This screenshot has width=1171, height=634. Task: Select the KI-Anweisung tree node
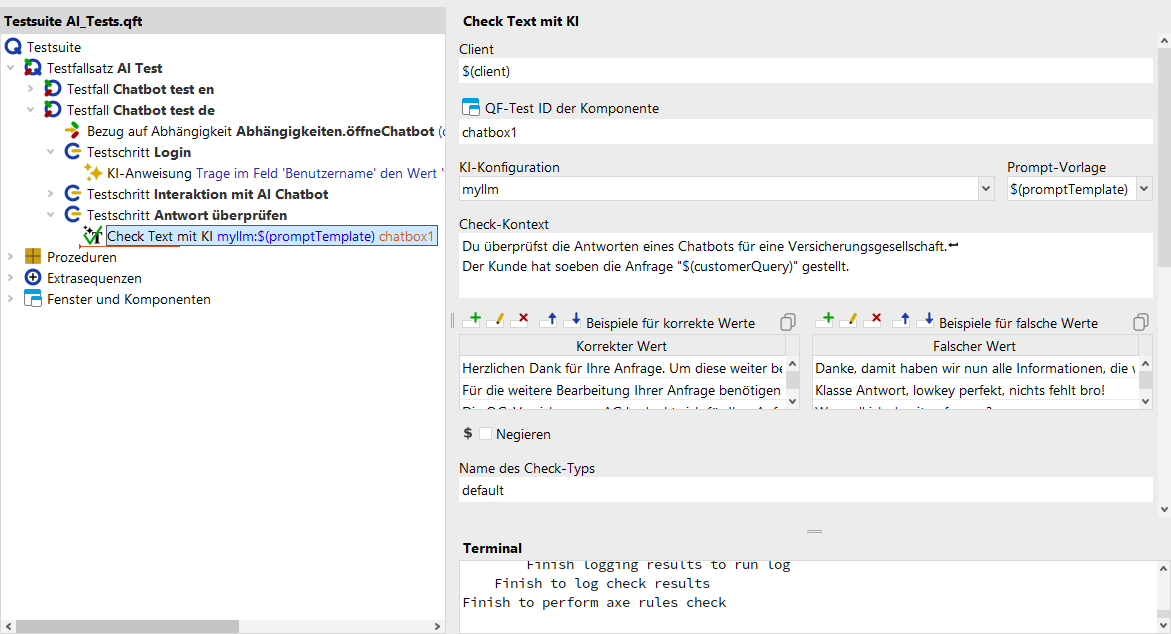pos(276,173)
